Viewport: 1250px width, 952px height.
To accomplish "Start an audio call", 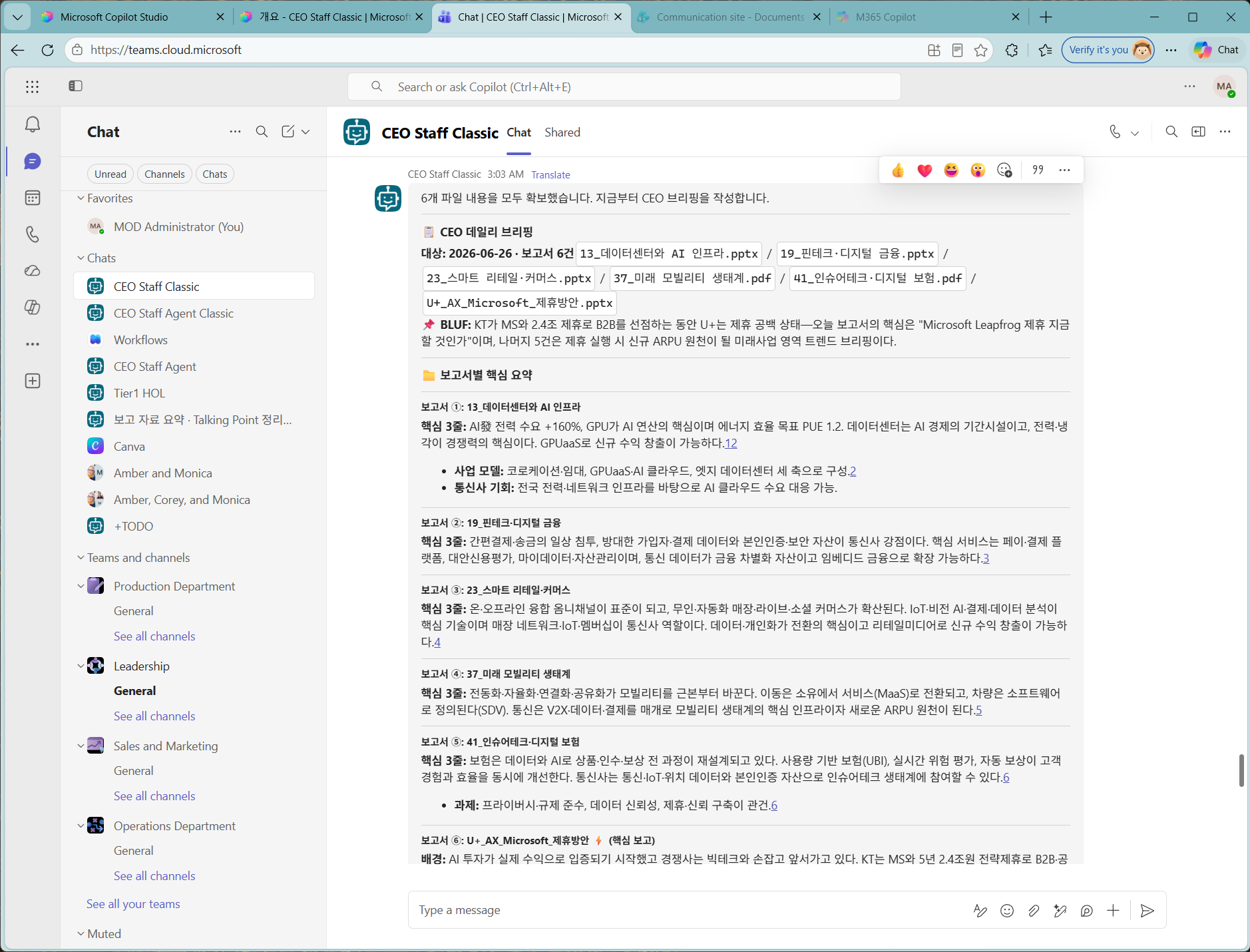I will pyautogui.click(x=1115, y=132).
